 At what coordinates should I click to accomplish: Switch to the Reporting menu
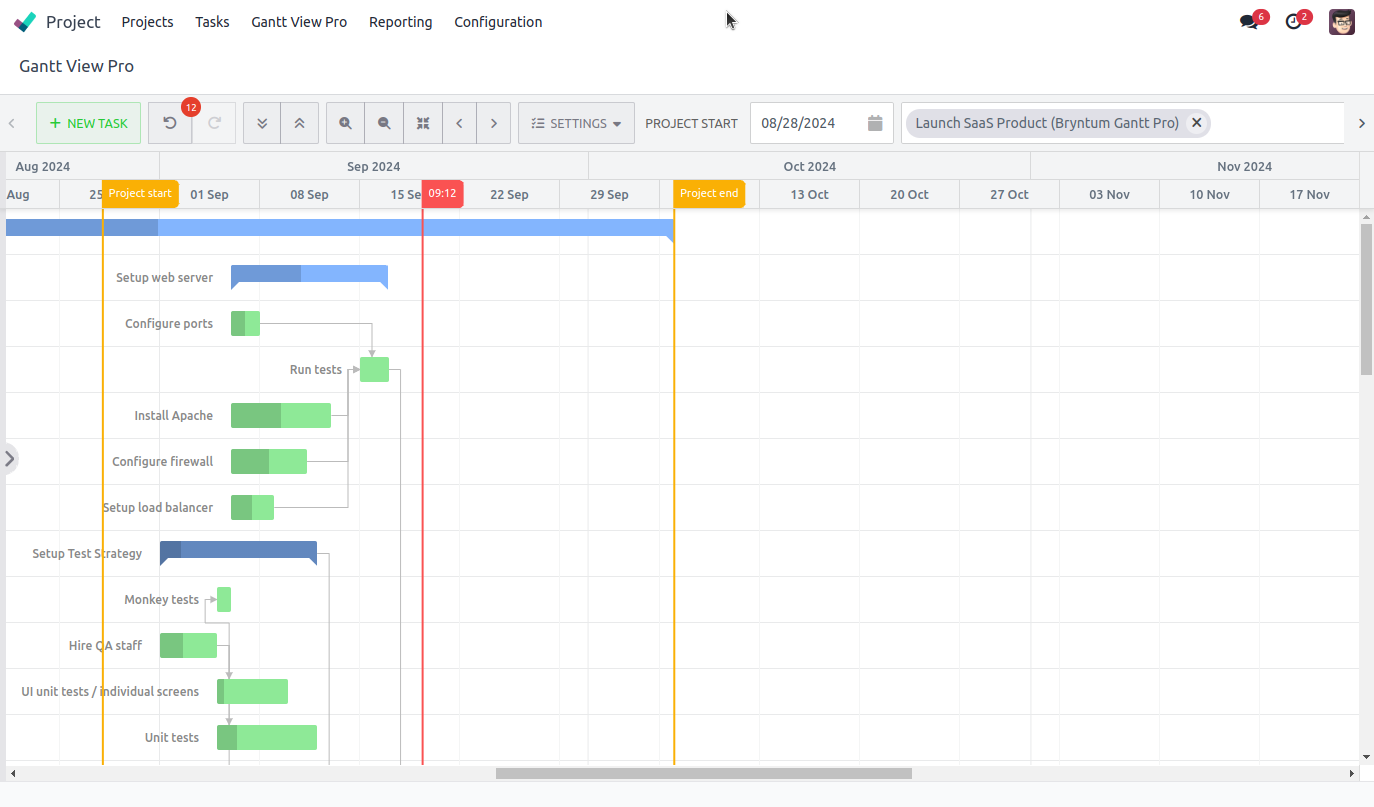click(400, 21)
